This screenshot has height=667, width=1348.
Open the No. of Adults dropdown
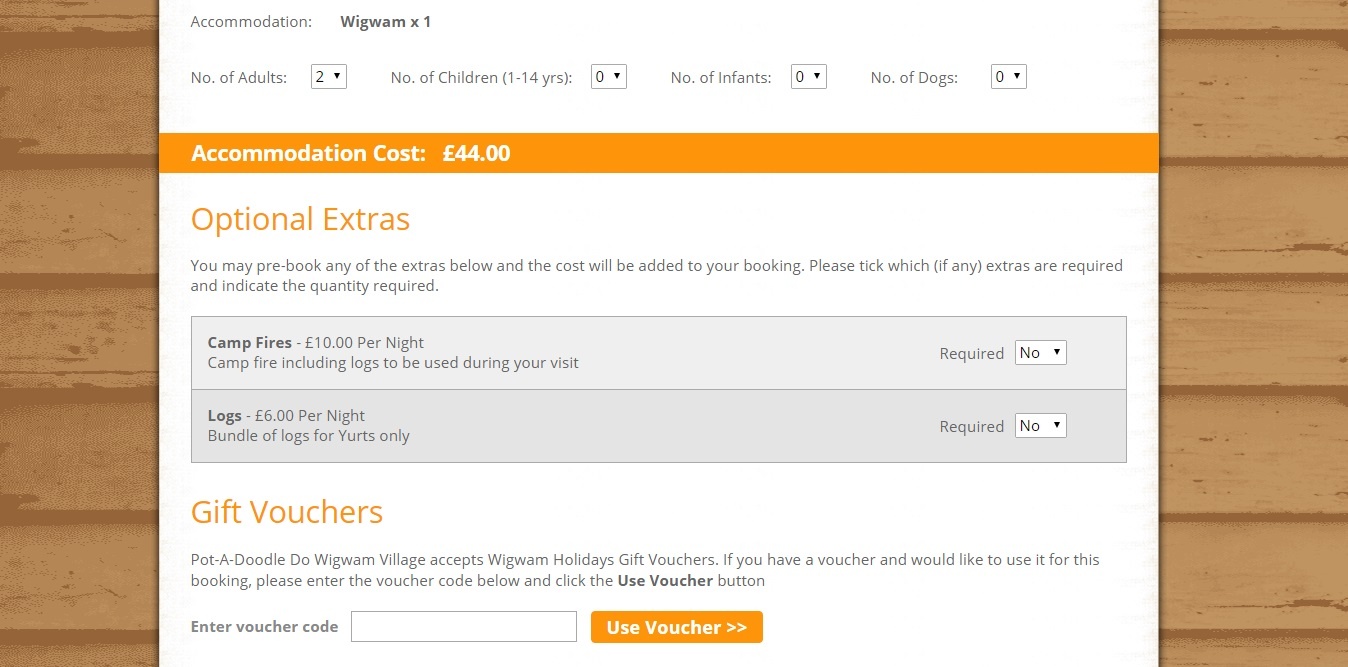click(x=329, y=77)
